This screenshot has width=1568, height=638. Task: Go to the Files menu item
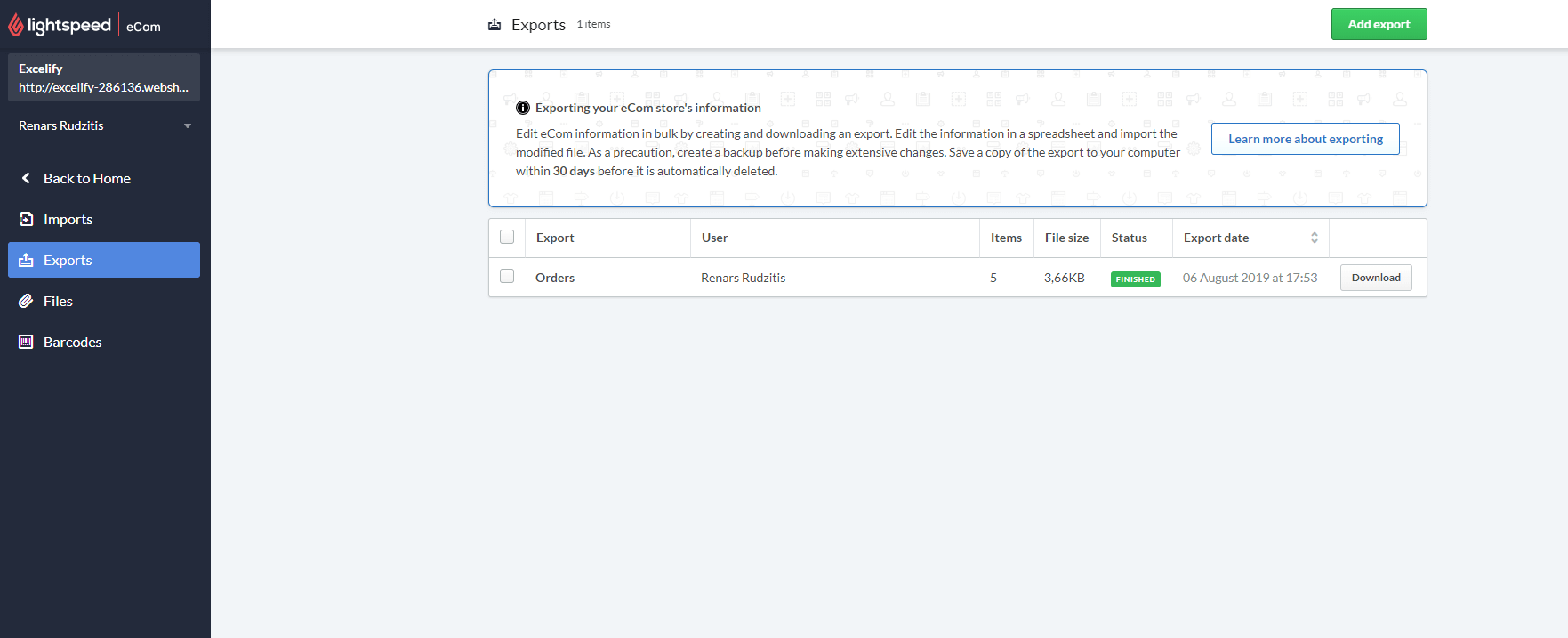58,301
